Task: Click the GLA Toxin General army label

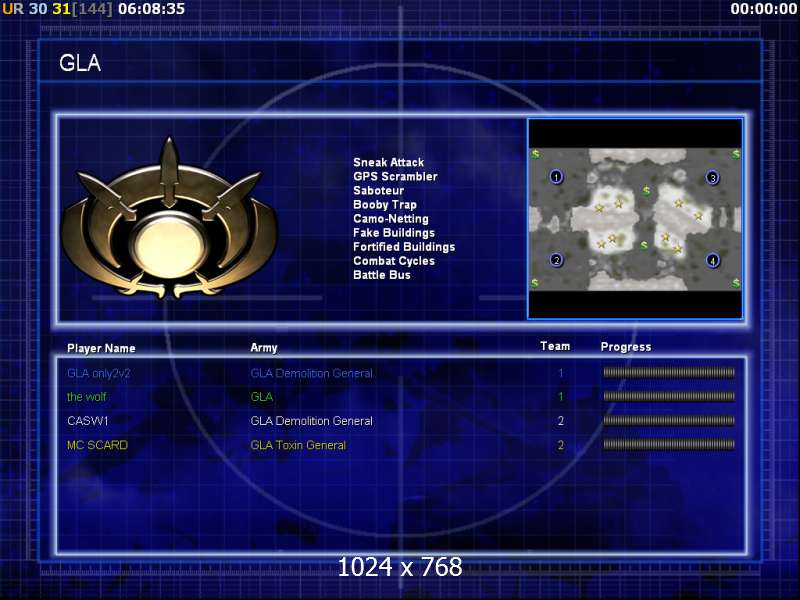Action: click(x=298, y=445)
